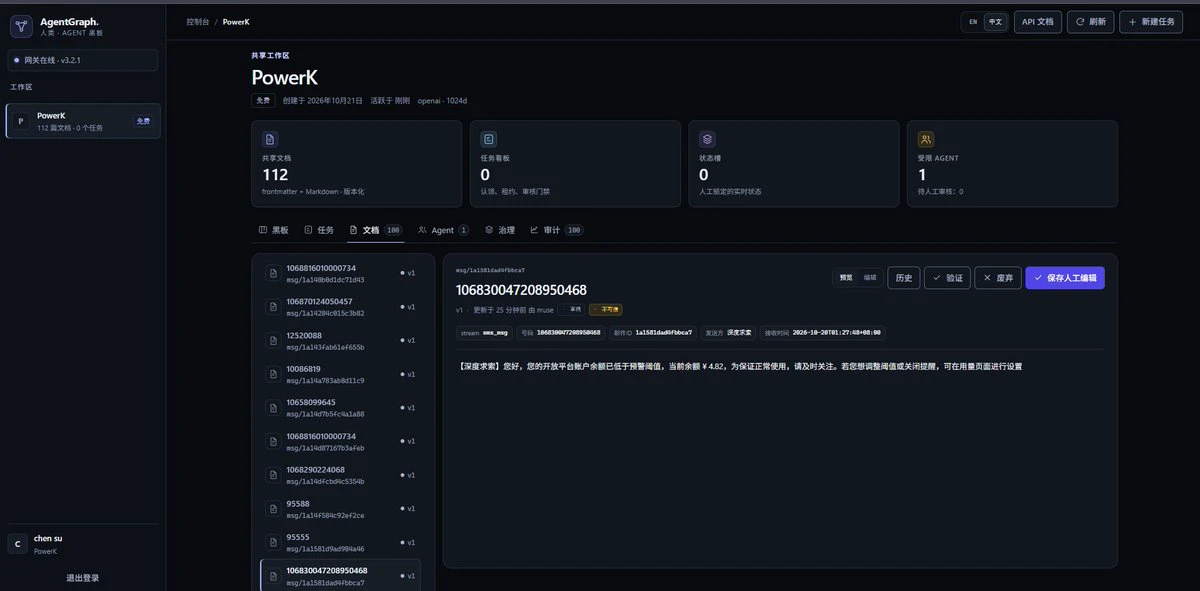Click the AgentGraph logo icon
Viewport: 1200px width, 591px height.
(21, 25)
